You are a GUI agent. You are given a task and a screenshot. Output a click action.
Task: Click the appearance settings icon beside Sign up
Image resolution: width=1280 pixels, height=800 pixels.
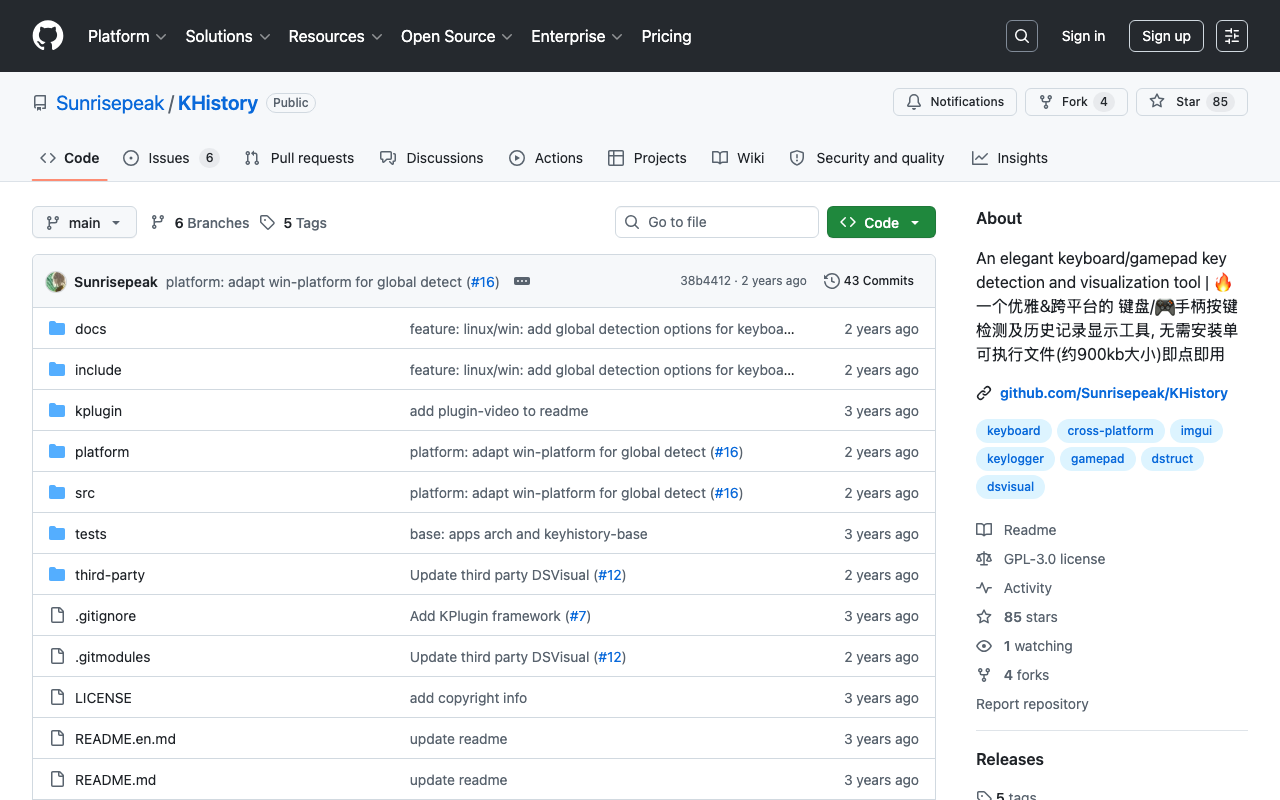tap(1232, 36)
